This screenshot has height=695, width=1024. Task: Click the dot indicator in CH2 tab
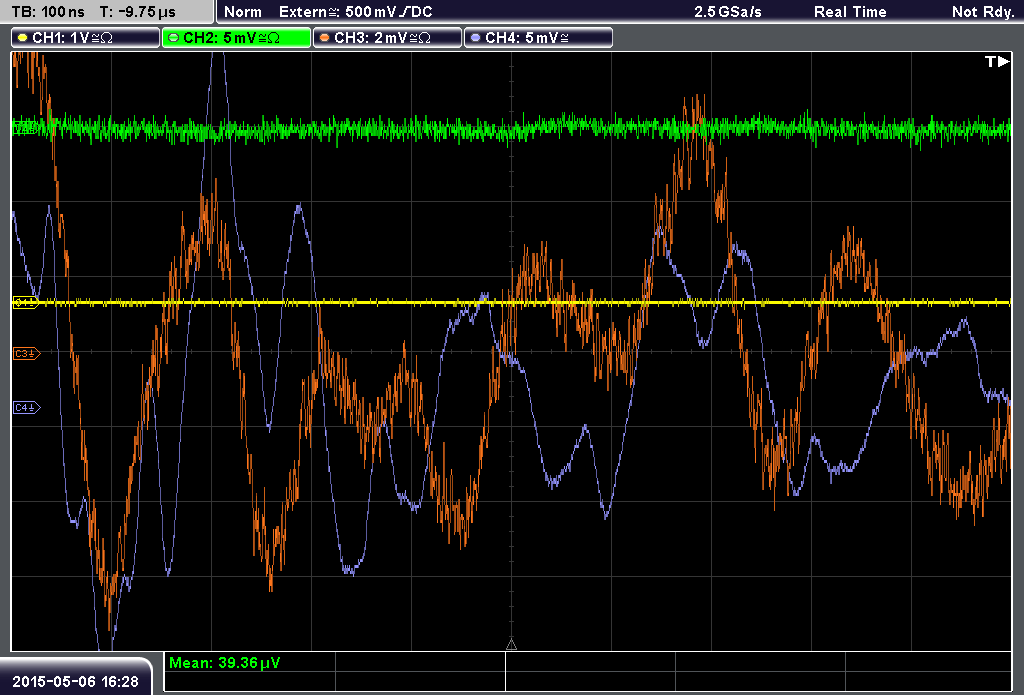[174, 38]
